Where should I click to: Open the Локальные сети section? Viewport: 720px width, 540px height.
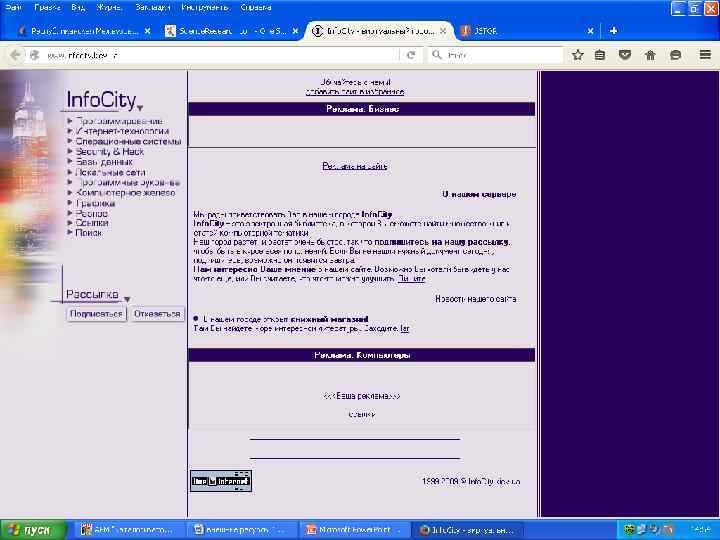(x=110, y=172)
